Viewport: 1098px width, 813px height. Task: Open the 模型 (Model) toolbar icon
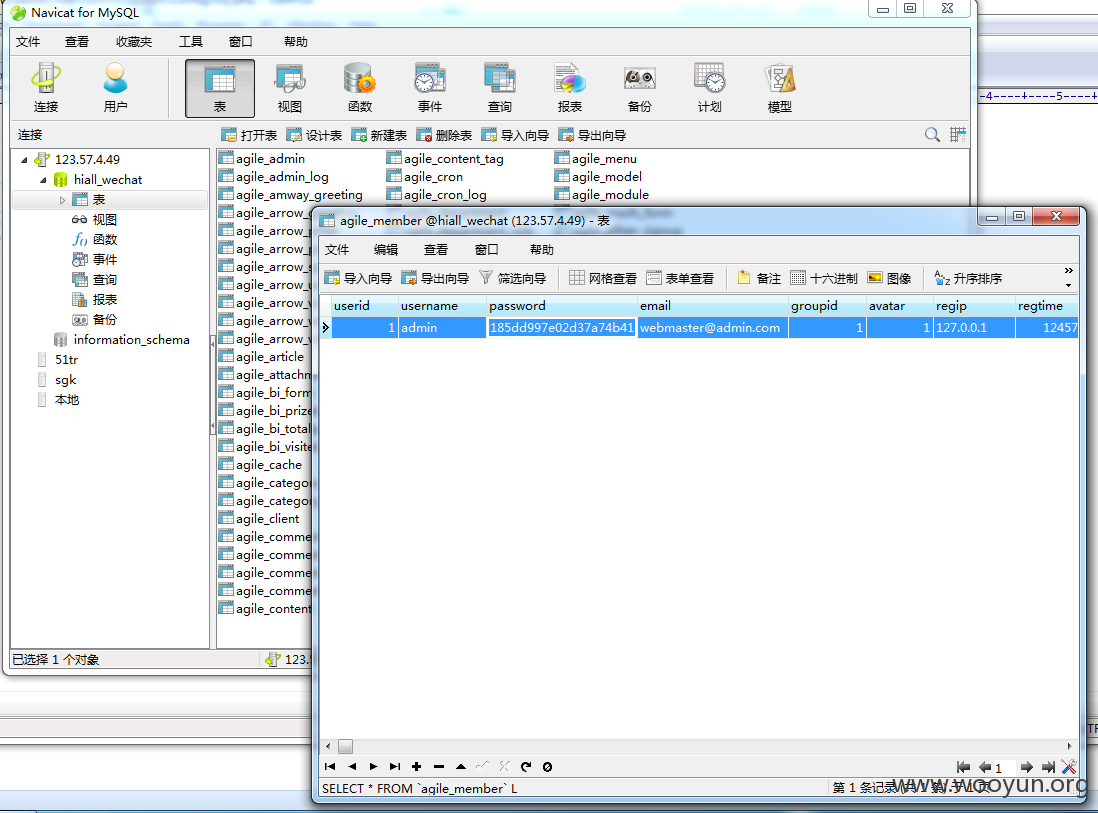click(780, 88)
